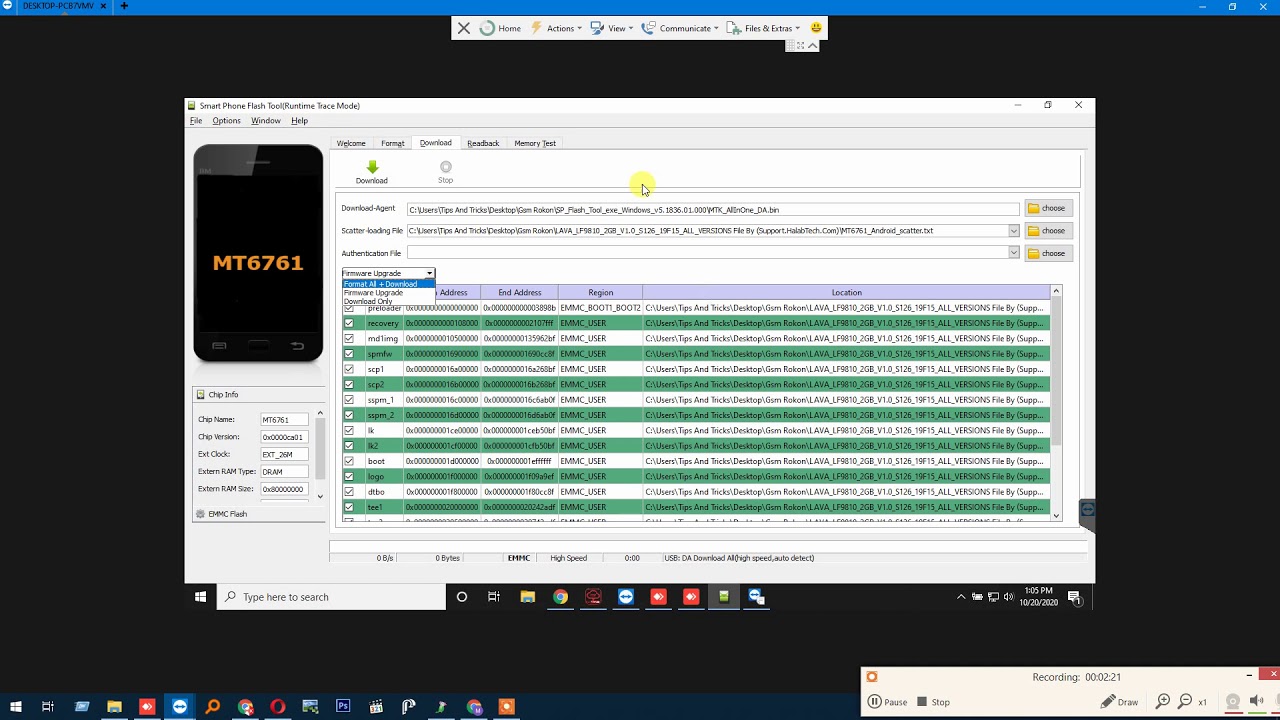Uncheck the spmfw partition checkbox
The image size is (1280, 720).
pyautogui.click(x=349, y=354)
